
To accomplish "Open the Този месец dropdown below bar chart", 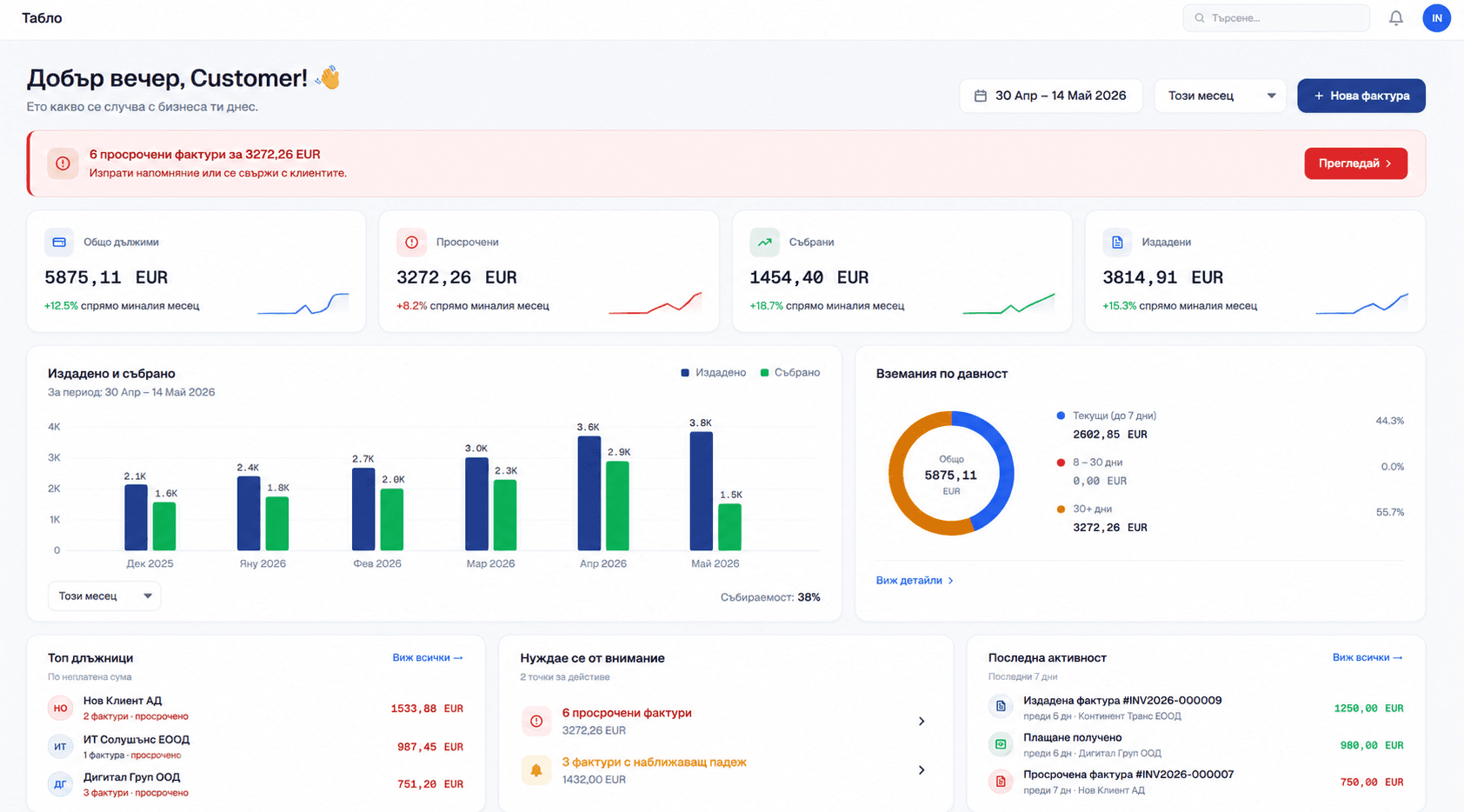I will 104,596.
